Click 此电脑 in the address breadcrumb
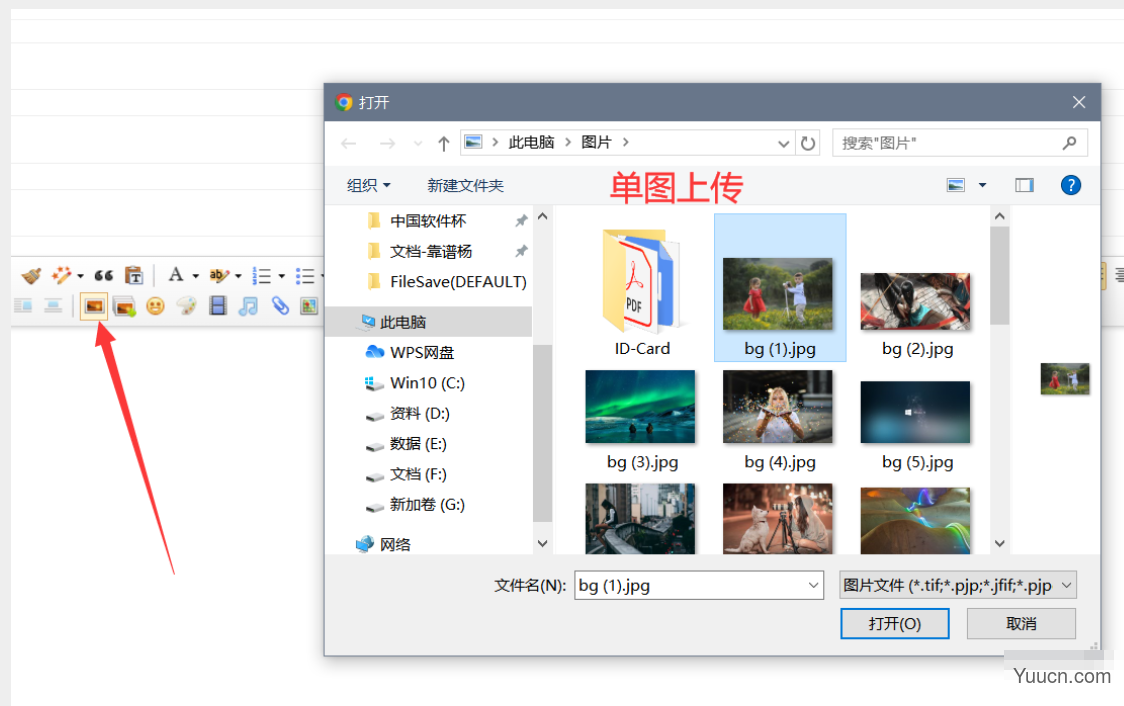The height and width of the screenshot is (706, 1124). point(531,143)
